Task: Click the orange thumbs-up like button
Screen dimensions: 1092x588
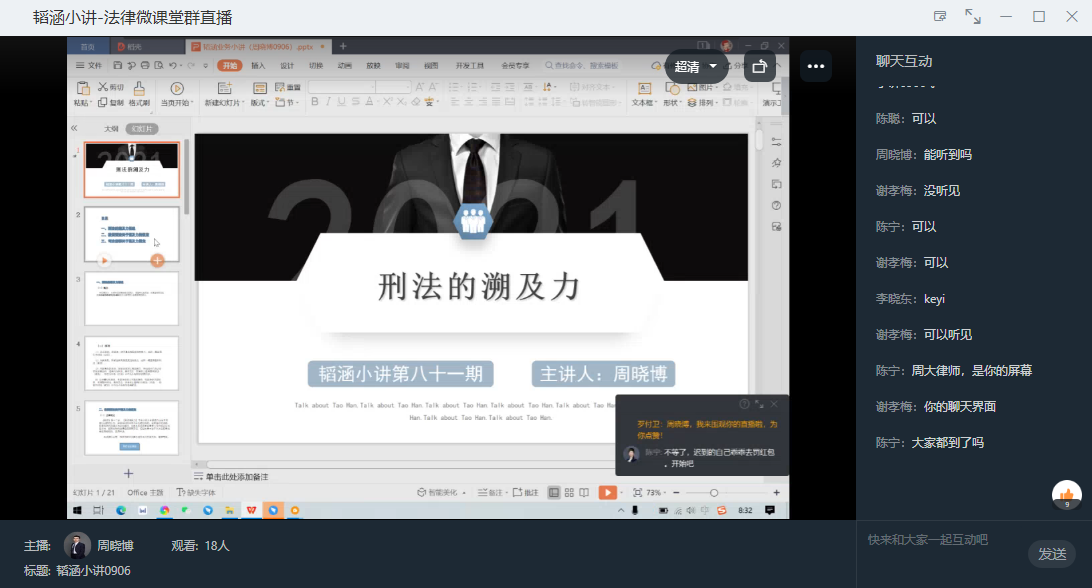Action: pyautogui.click(x=1066, y=495)
